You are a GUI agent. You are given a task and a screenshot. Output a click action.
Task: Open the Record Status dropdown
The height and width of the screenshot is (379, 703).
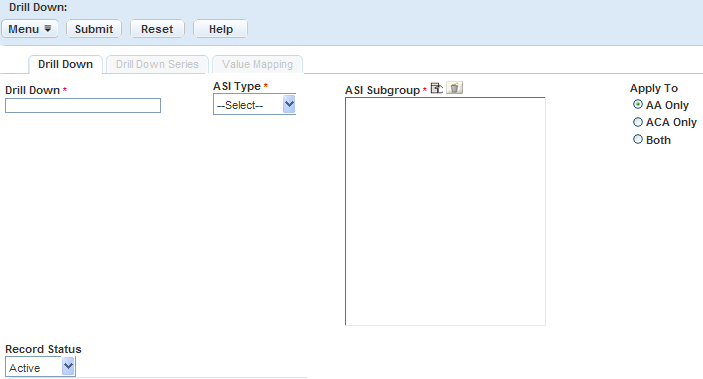point(40,367)
